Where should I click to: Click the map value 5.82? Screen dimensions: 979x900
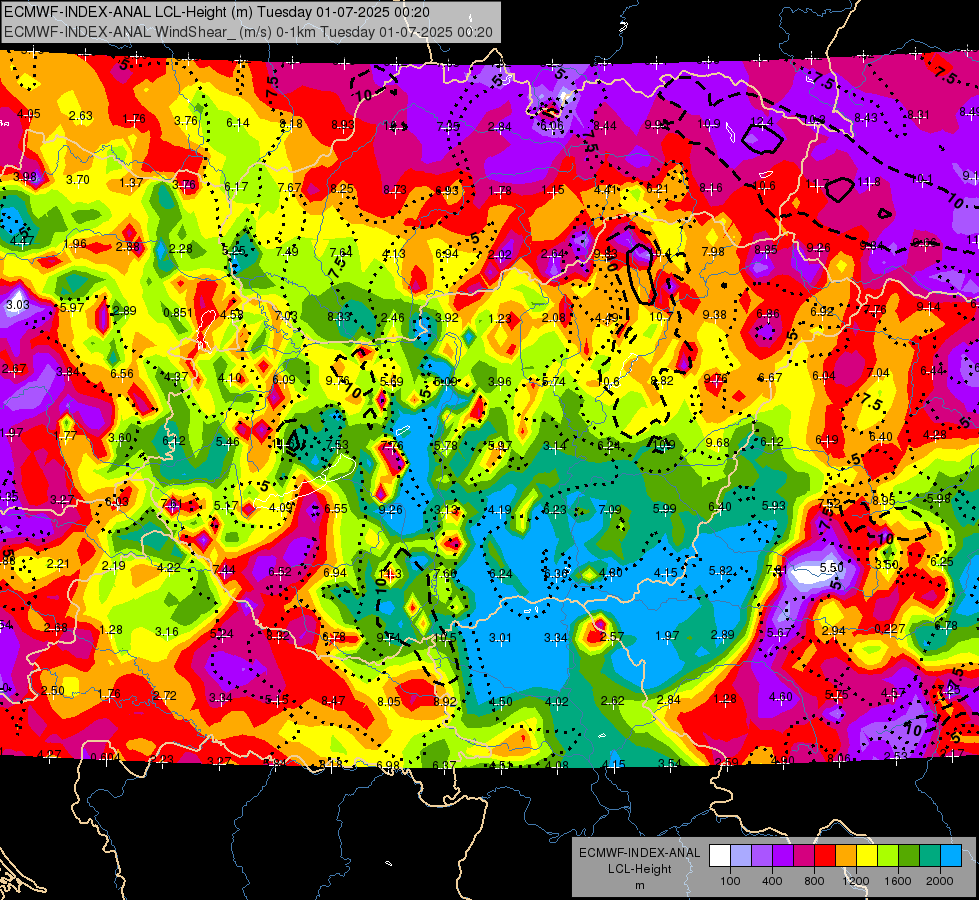pyautogui.click(x=721, y=570)
